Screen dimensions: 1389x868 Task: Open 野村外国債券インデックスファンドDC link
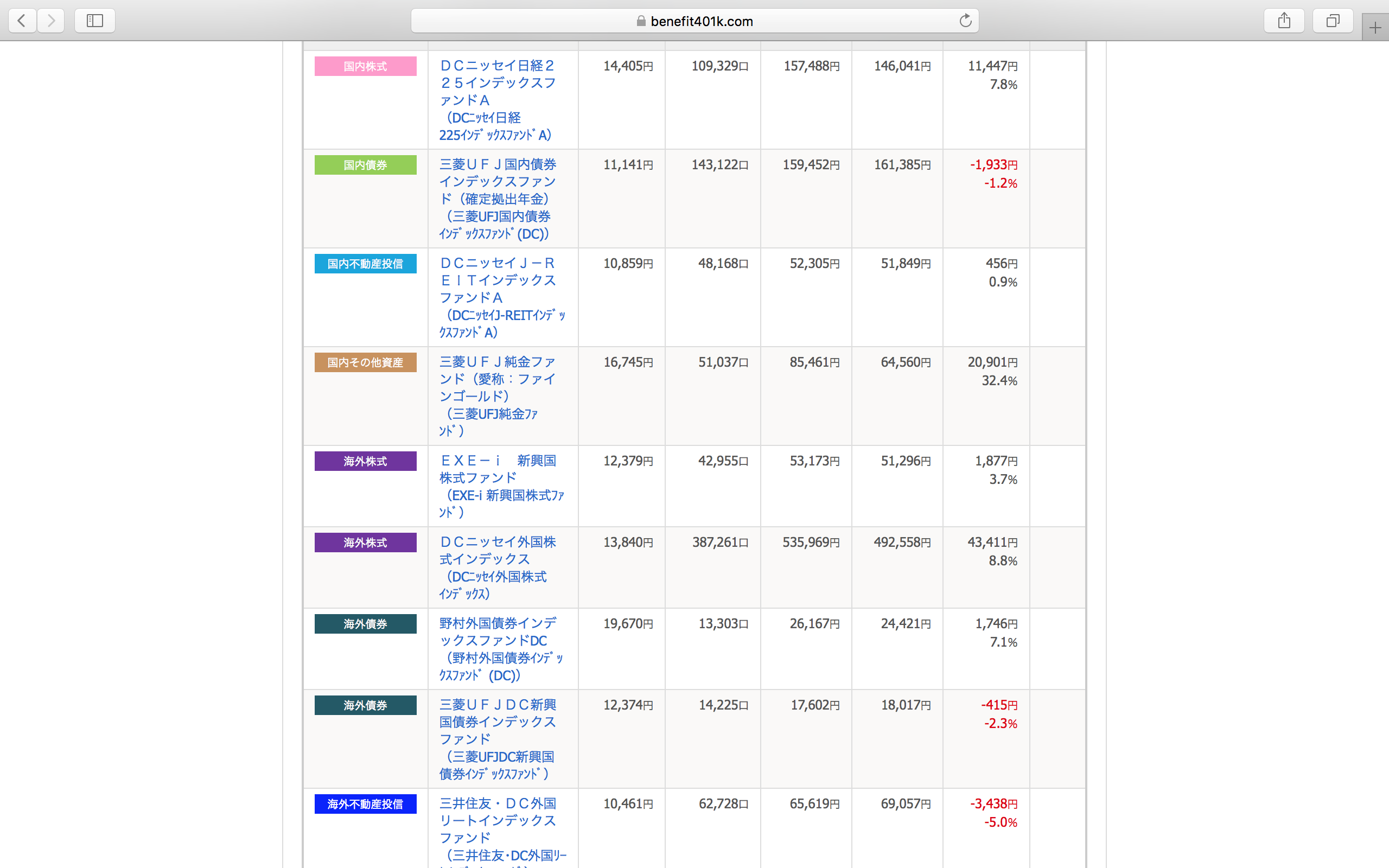[x=501, y=649]
